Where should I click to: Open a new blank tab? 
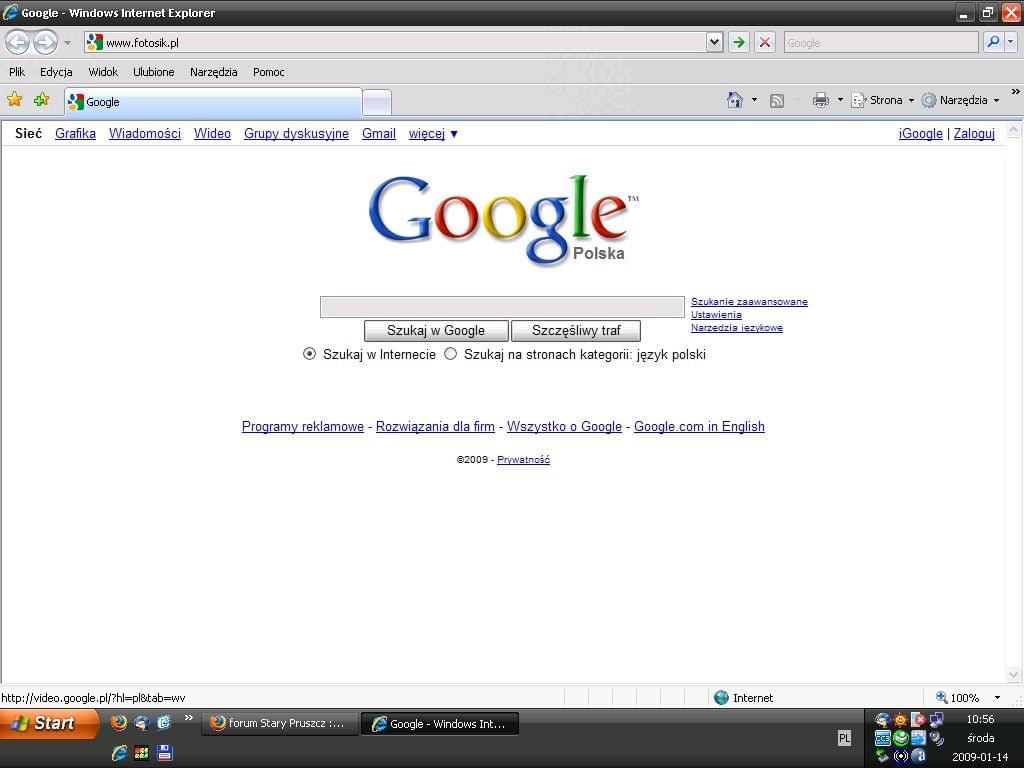(x=377, y=103)
